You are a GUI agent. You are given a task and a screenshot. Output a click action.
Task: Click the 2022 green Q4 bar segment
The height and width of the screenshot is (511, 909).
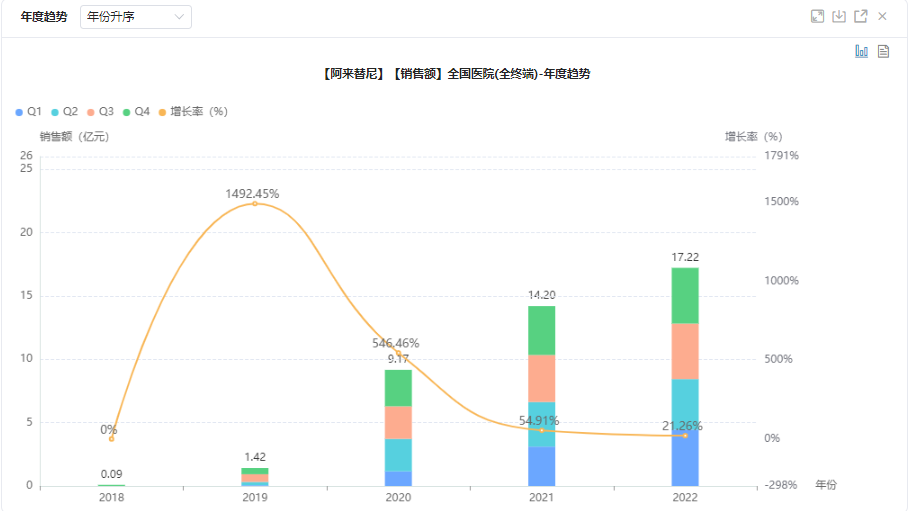click(x=685, y=295)
